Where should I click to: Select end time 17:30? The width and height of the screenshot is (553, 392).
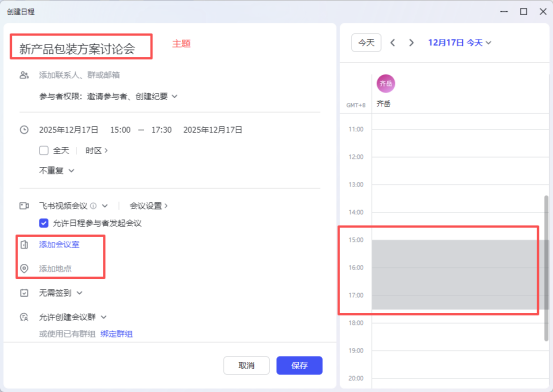pos(162,130)
